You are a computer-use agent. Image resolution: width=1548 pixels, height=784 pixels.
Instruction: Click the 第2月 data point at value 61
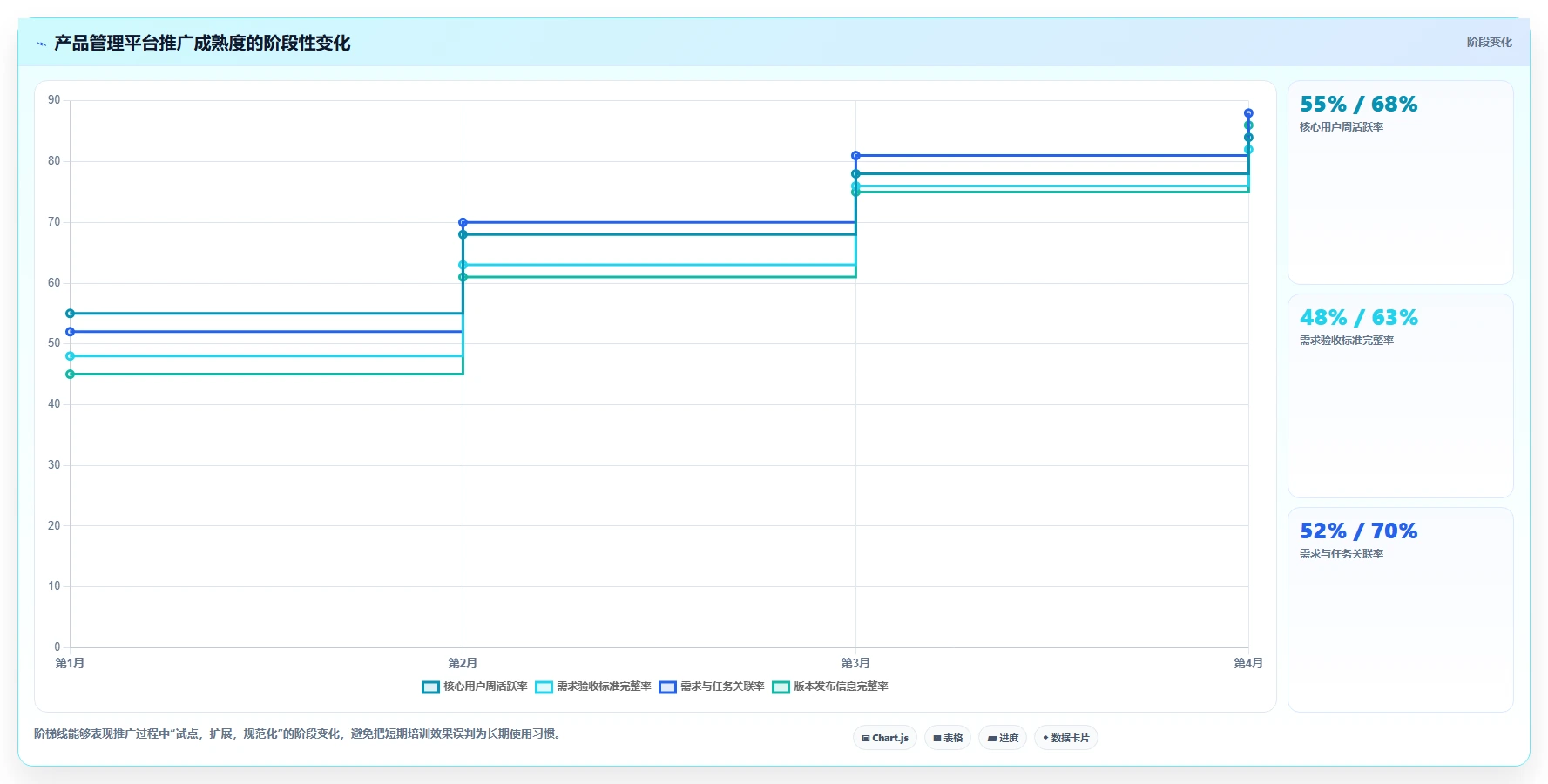pyautogui.click(x=463, y=277)
